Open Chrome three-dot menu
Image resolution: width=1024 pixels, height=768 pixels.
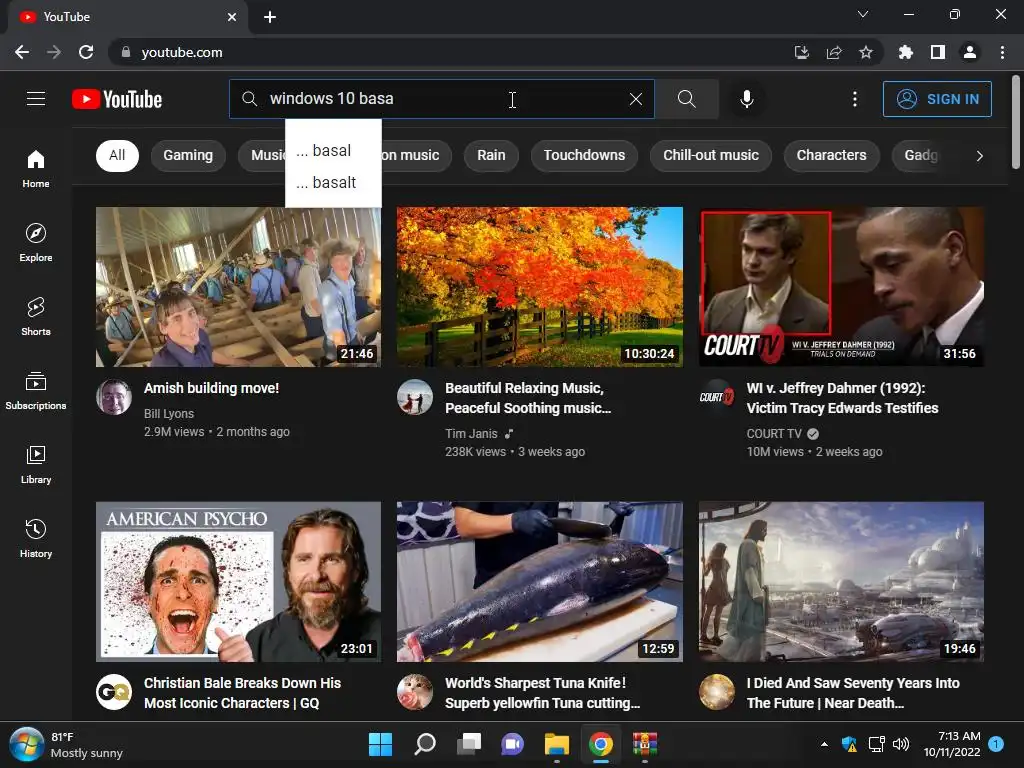point(1002,52)
